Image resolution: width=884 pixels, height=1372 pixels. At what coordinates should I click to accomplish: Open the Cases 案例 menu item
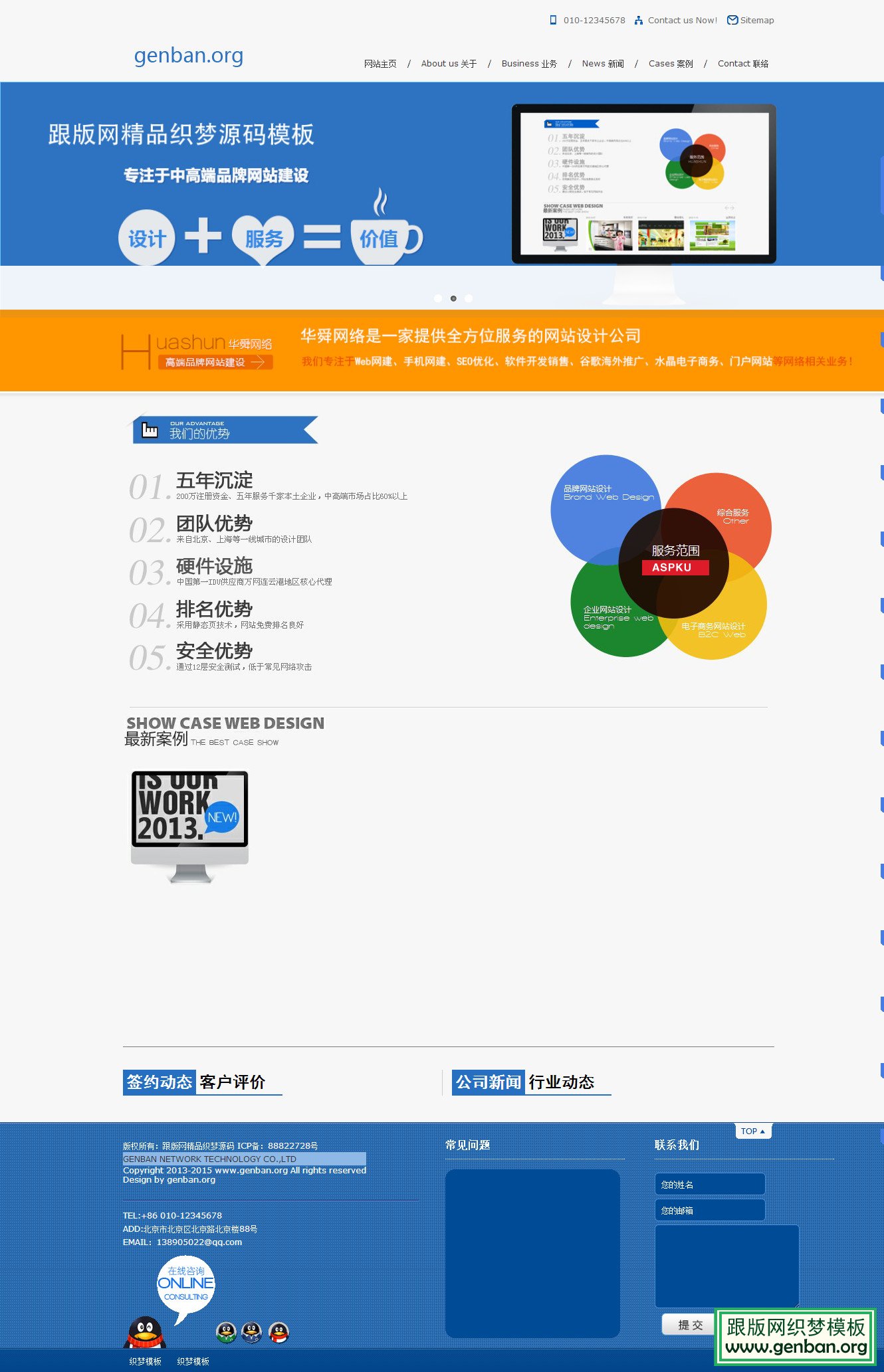[x=671, y=64]
